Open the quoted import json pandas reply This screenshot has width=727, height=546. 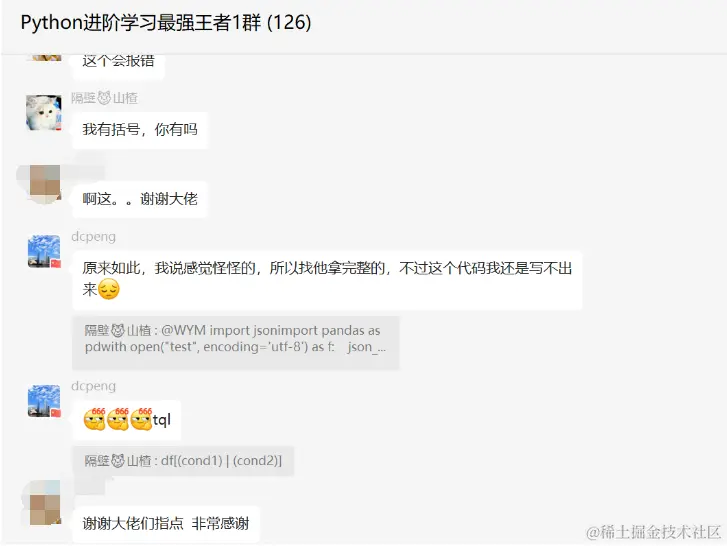point(236,343)
